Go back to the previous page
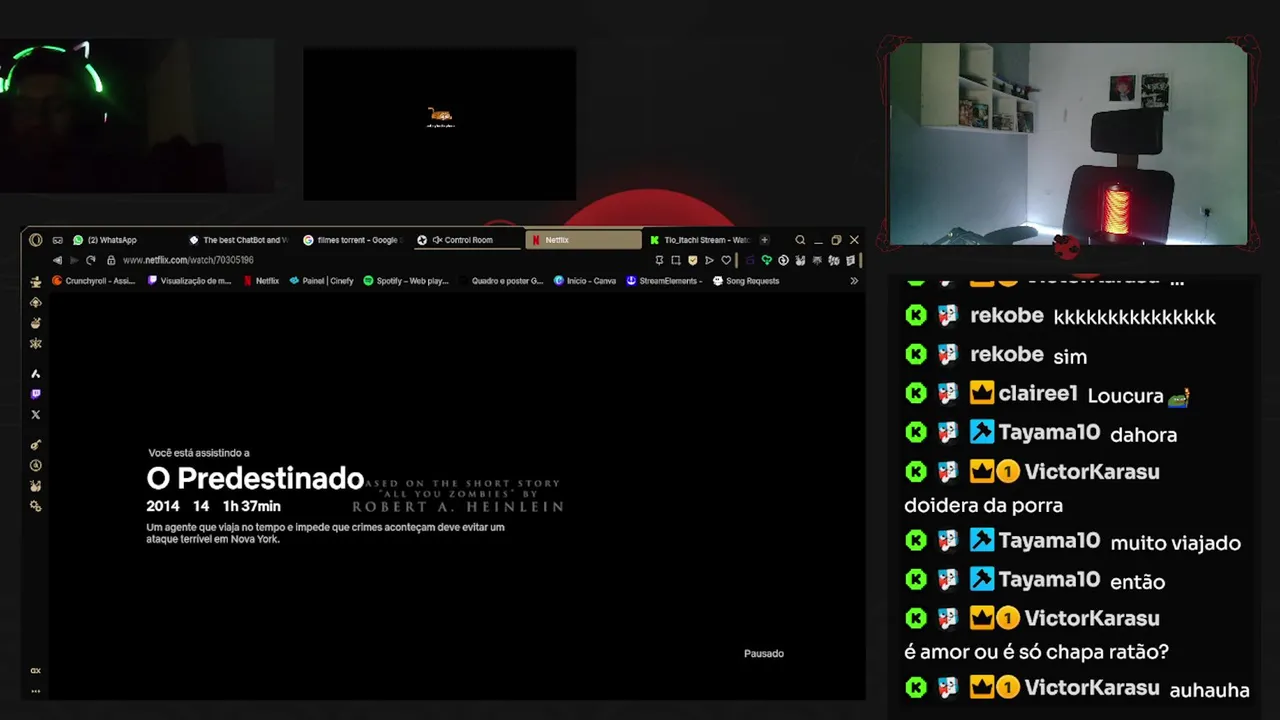The image size is (1280, 720). coord(57,260)
